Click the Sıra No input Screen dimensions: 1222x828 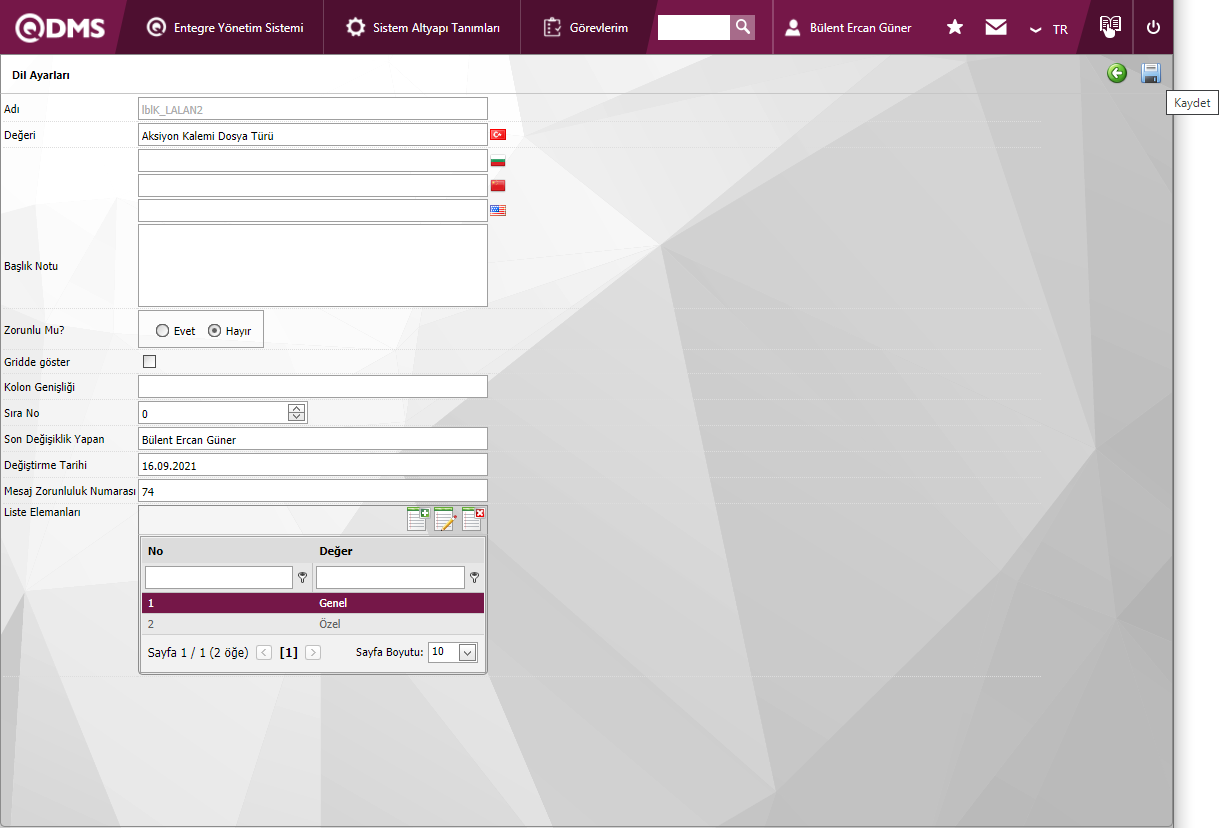[213, 413]
